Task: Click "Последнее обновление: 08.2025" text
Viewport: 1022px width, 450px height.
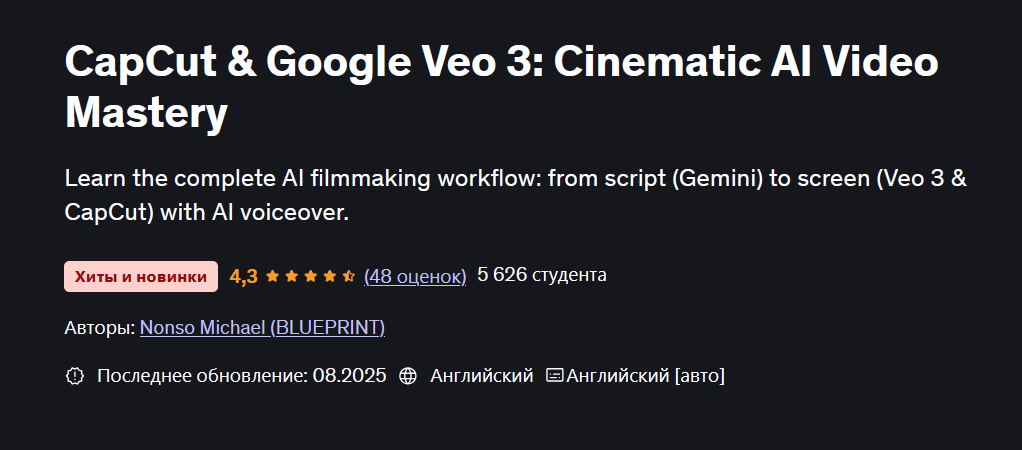Action: click(x=241, y=376)
